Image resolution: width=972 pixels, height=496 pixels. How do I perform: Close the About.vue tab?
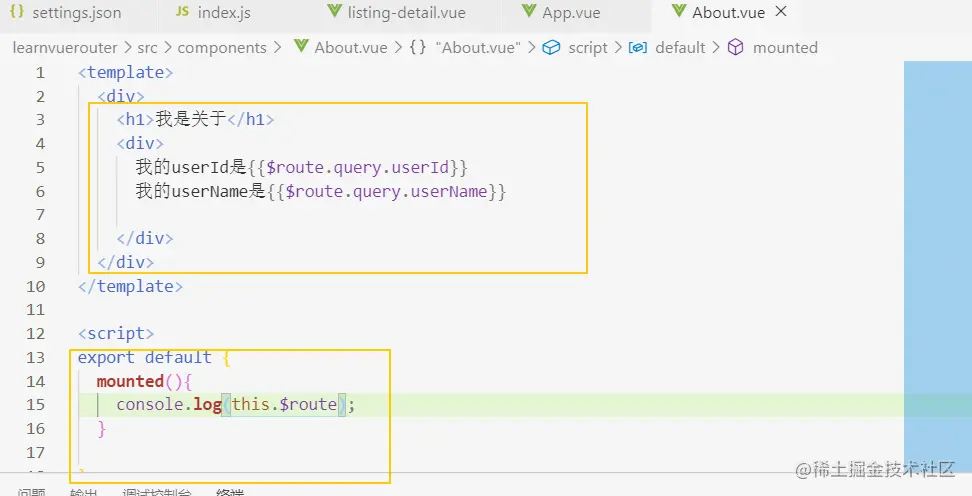coord(782,11)
